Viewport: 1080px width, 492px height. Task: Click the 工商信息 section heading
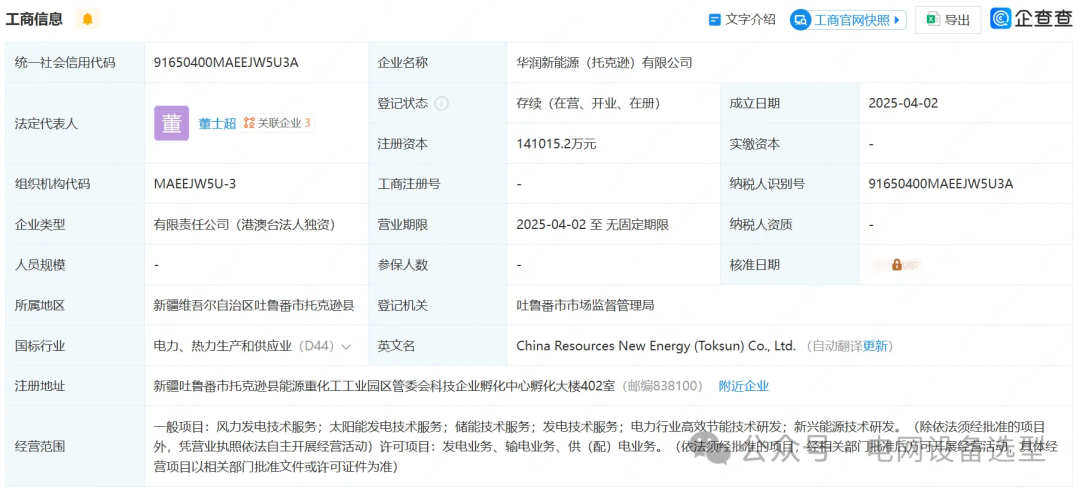pyautogui.click(x=35, y=19)
